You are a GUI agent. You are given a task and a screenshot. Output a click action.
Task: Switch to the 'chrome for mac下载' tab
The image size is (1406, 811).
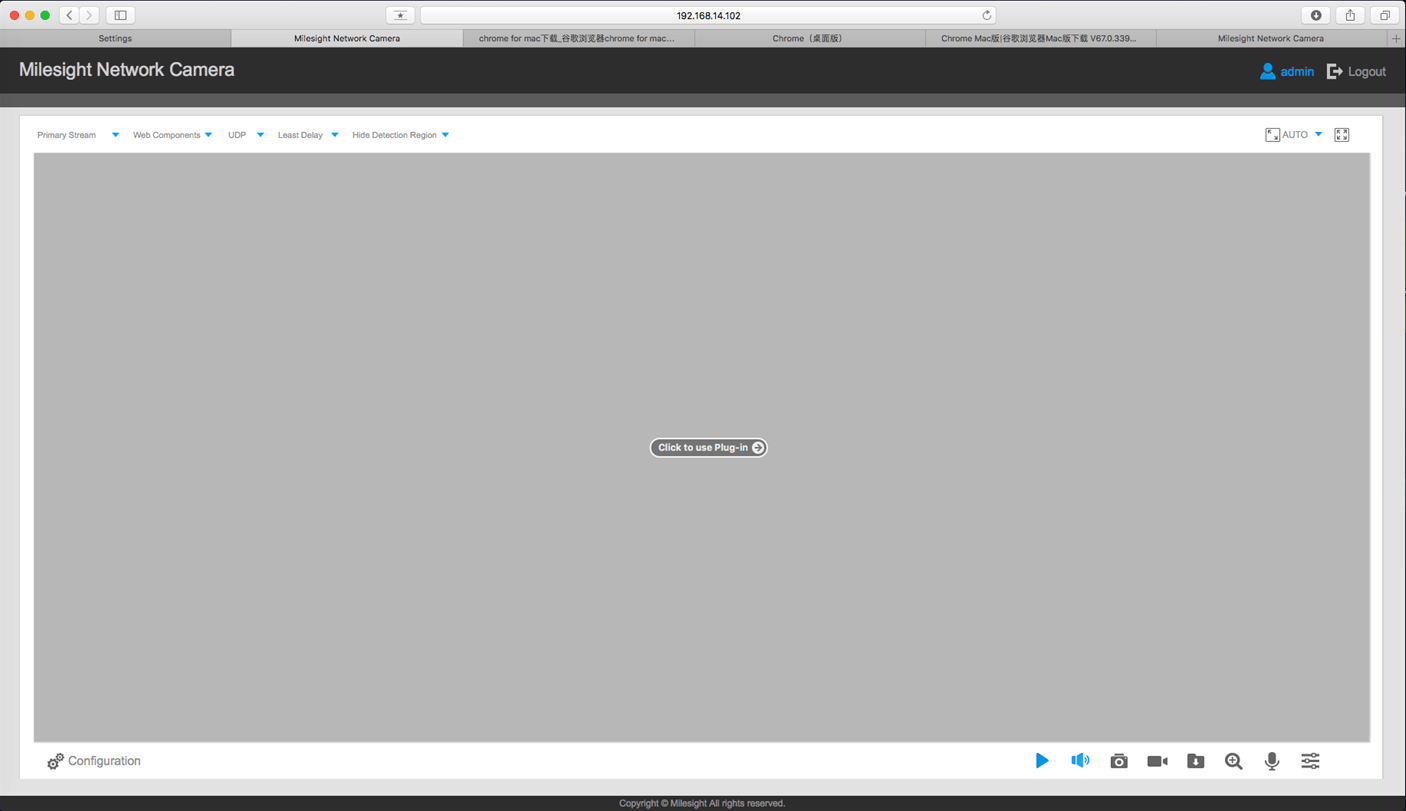[578, 38]
